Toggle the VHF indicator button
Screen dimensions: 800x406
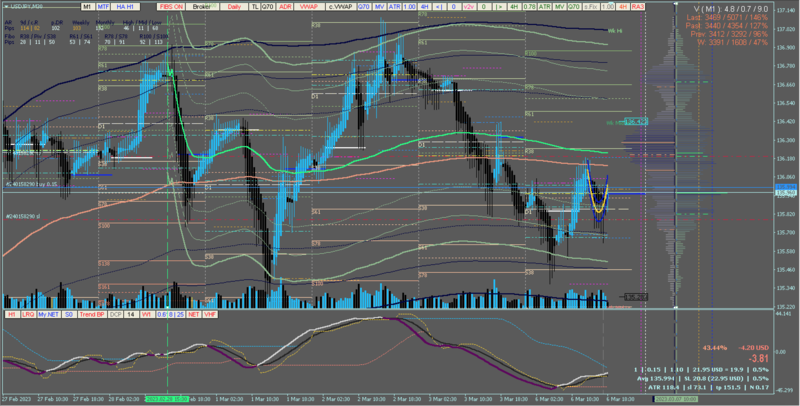210,315
